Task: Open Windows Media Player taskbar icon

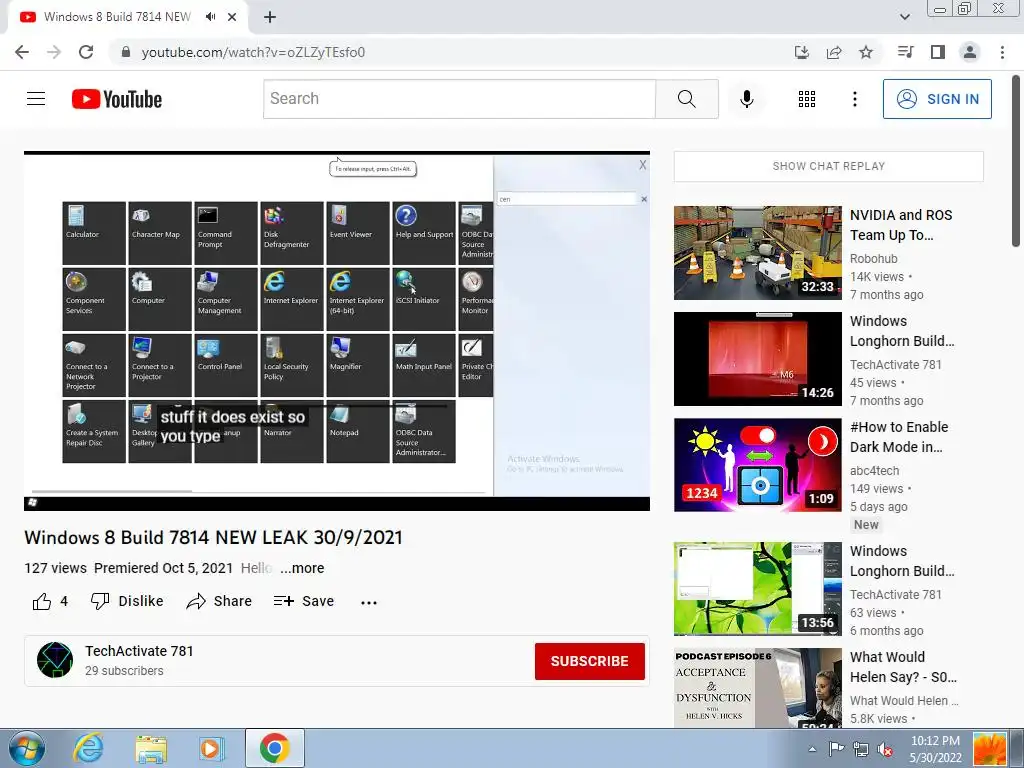Action: coord(211,748)
